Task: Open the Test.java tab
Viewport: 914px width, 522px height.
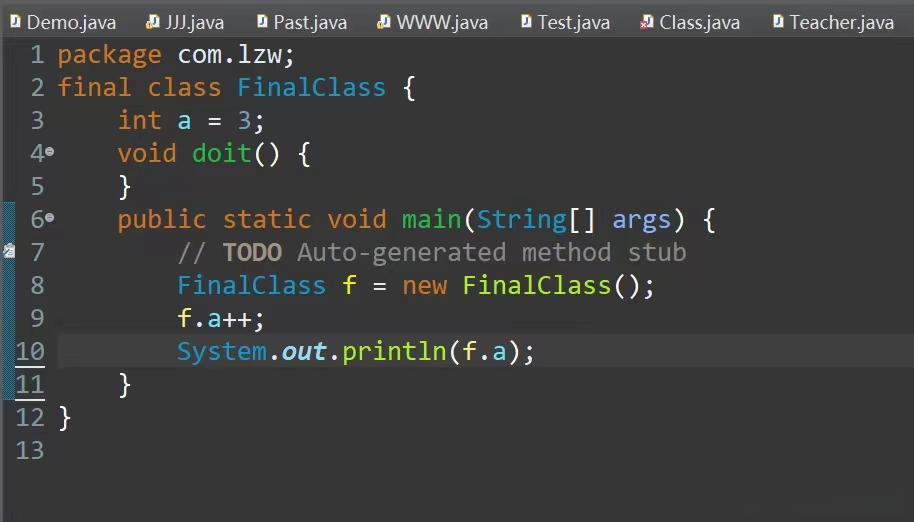Action: (565, 23)
